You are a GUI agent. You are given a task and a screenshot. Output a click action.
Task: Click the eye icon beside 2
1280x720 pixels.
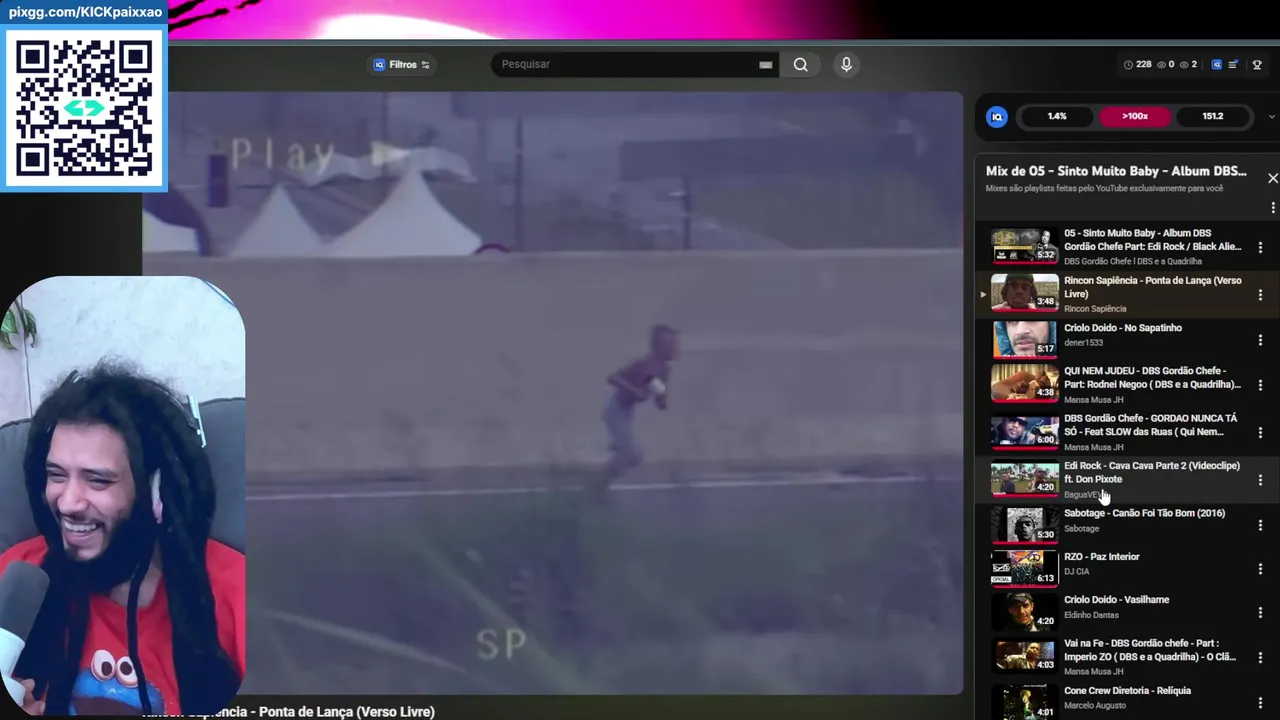tap(1184, 64)
